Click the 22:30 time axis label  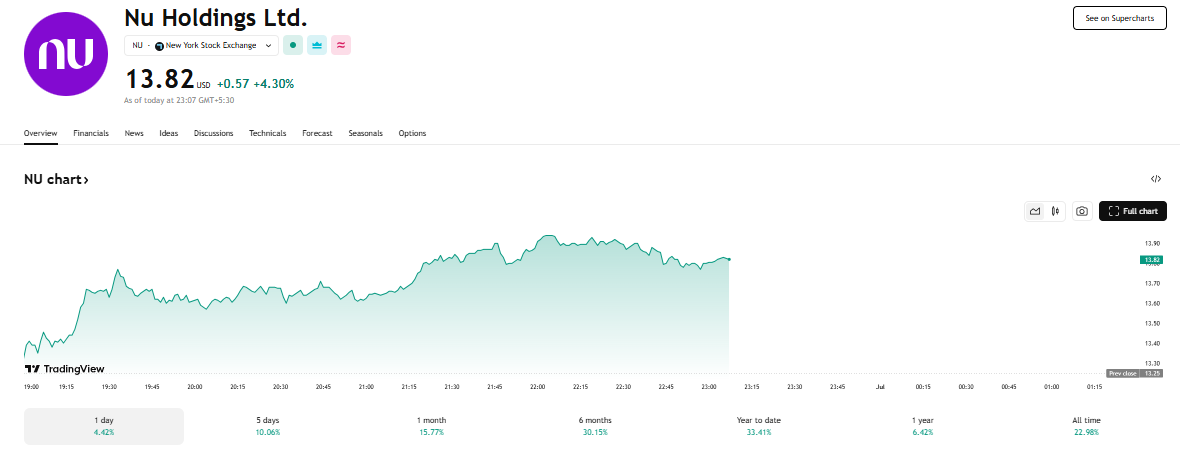coord(623,386)
